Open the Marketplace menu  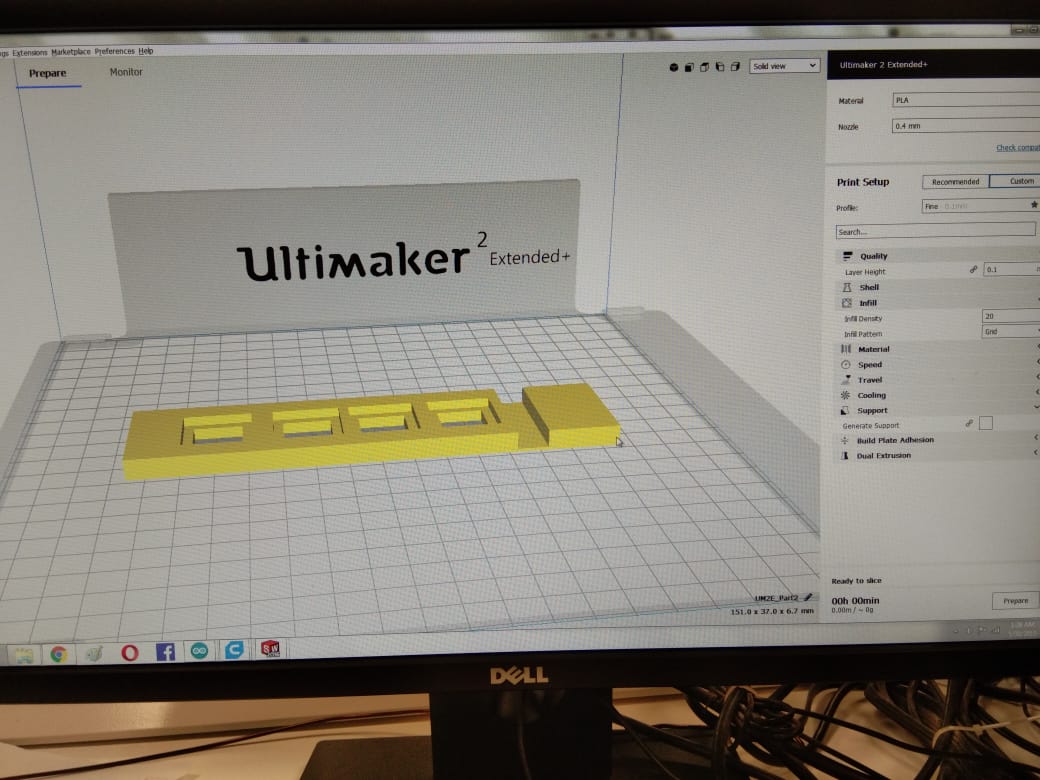71,52
